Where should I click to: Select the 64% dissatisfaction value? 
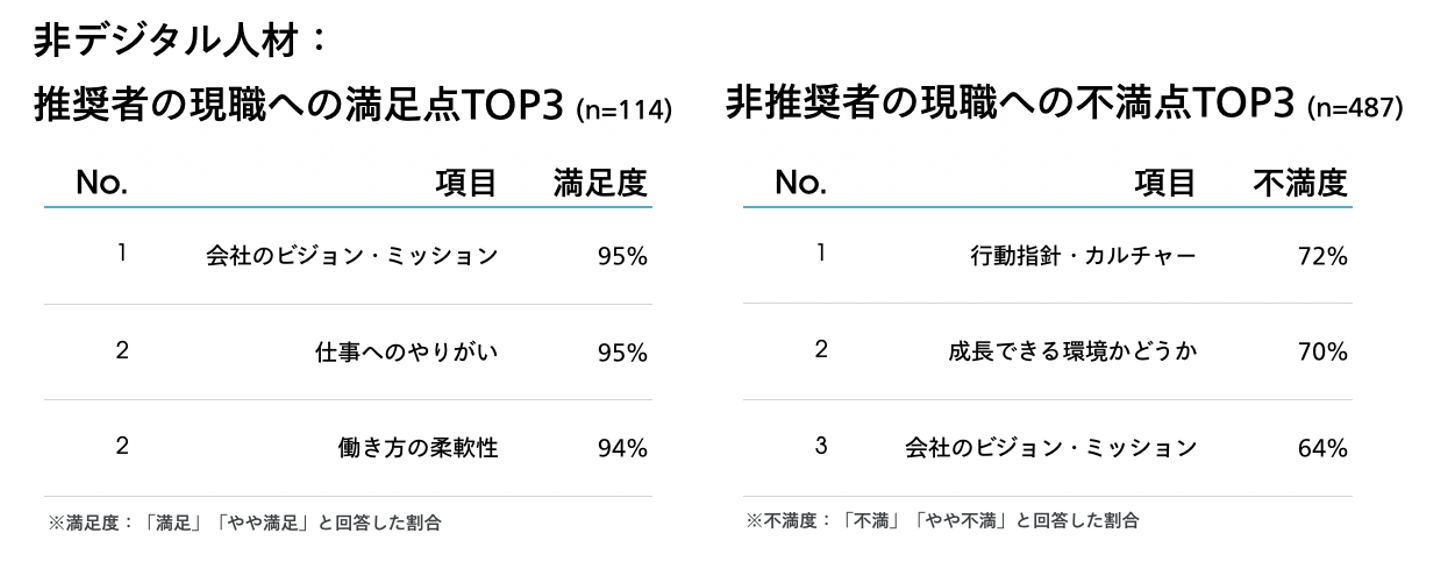pyautogui.click(x=1322, y=449)
